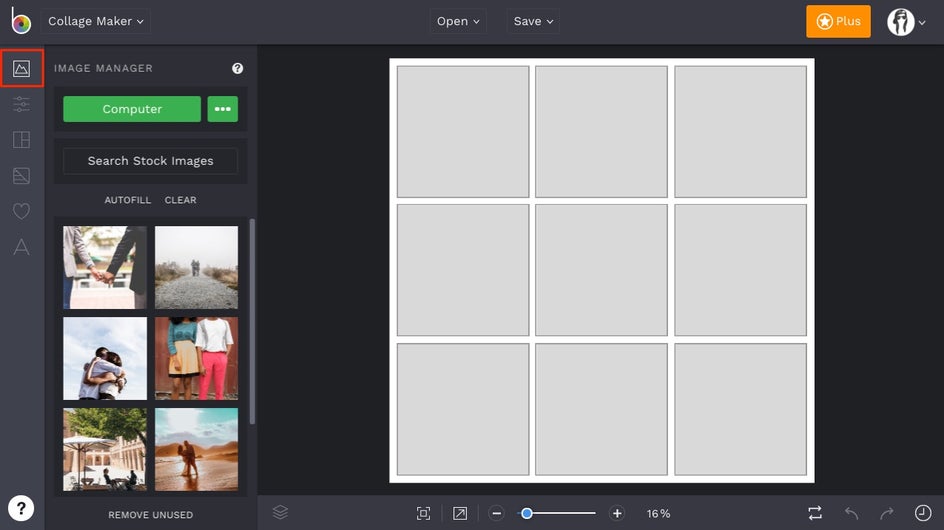944x530 pixels.
Task: Select the patio umbrella courtyard thumbnail
Action: tap(105, 449)
